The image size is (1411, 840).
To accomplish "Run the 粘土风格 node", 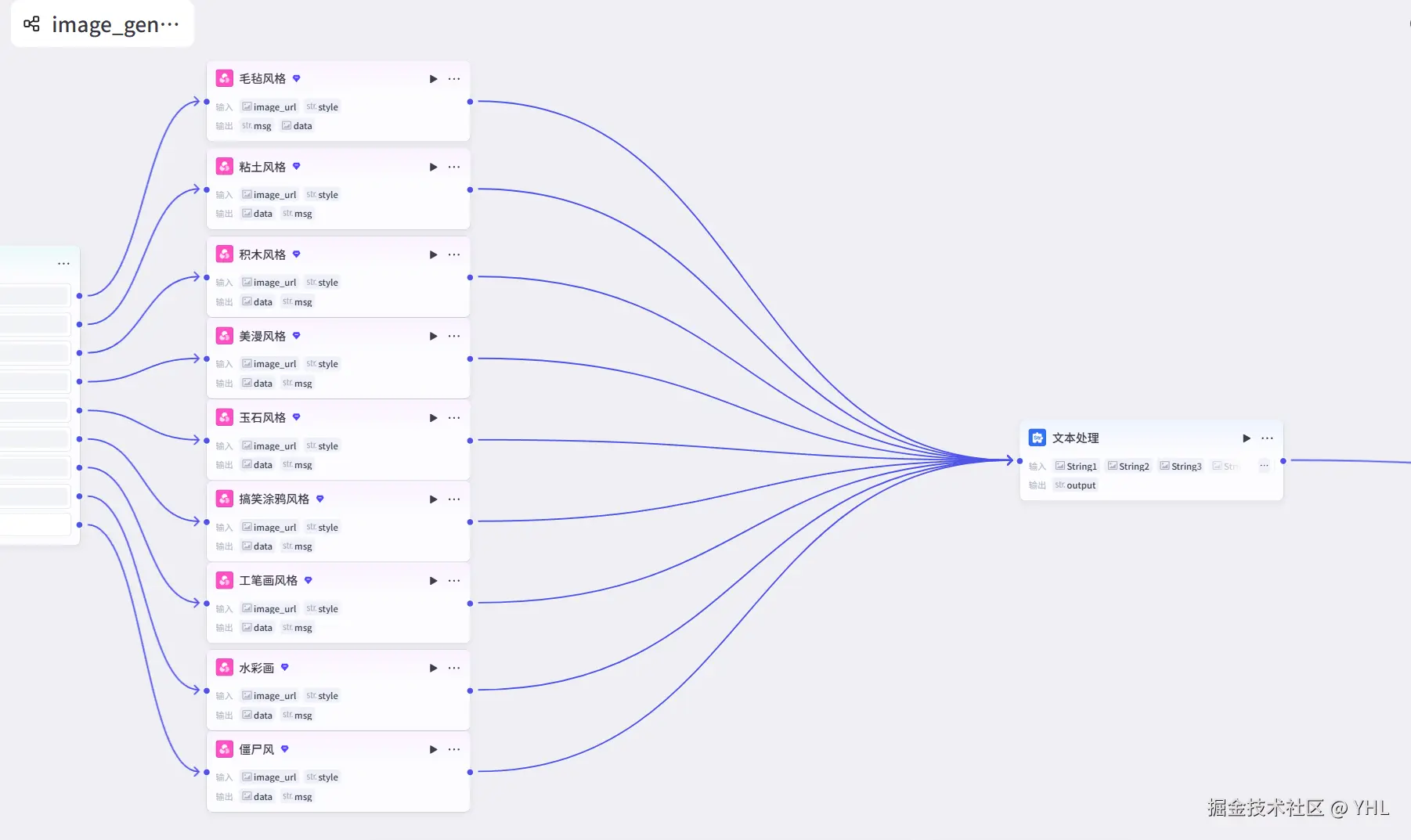I will [x=433, y=167].
